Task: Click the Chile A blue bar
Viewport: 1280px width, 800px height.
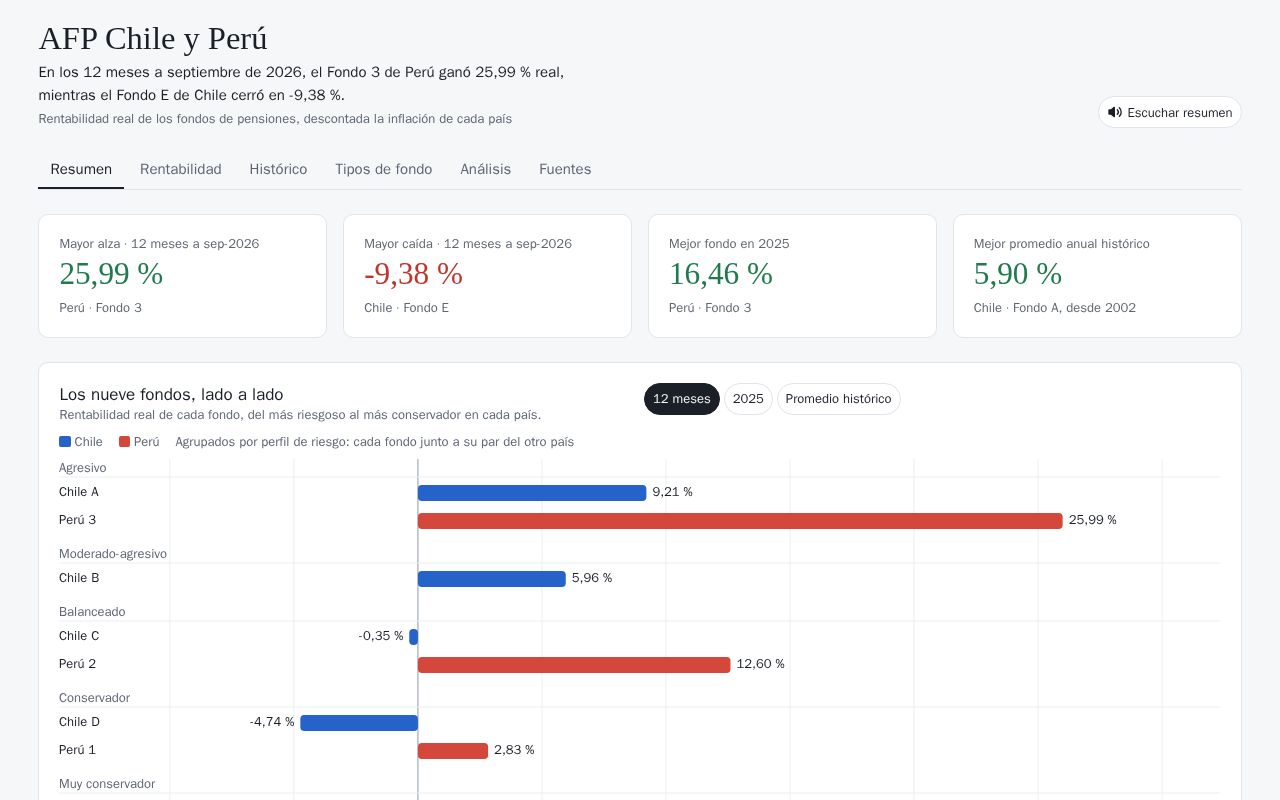Action: (532, 493)
